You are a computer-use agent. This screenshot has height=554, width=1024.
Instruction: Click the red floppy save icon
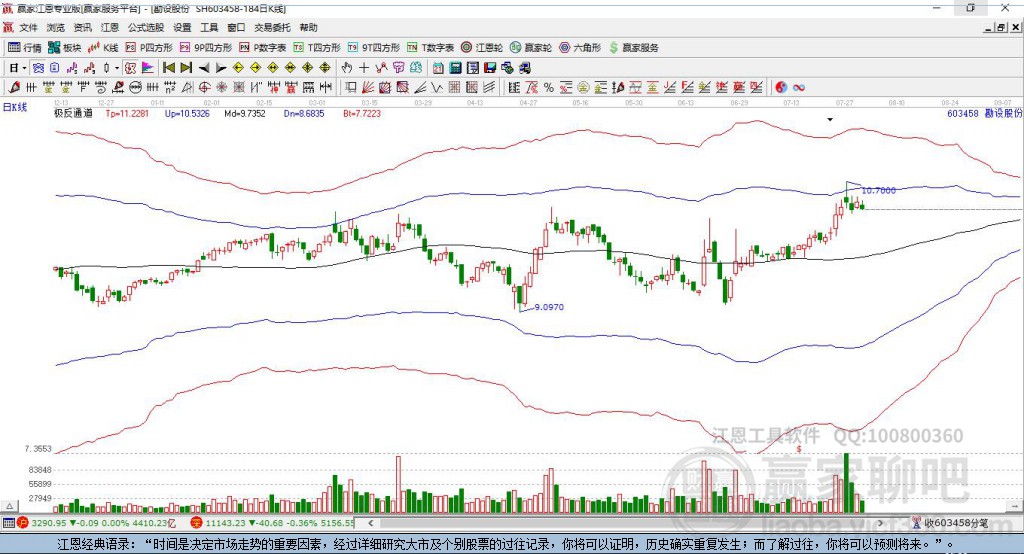pyautogui.click(x=490, y=68)
